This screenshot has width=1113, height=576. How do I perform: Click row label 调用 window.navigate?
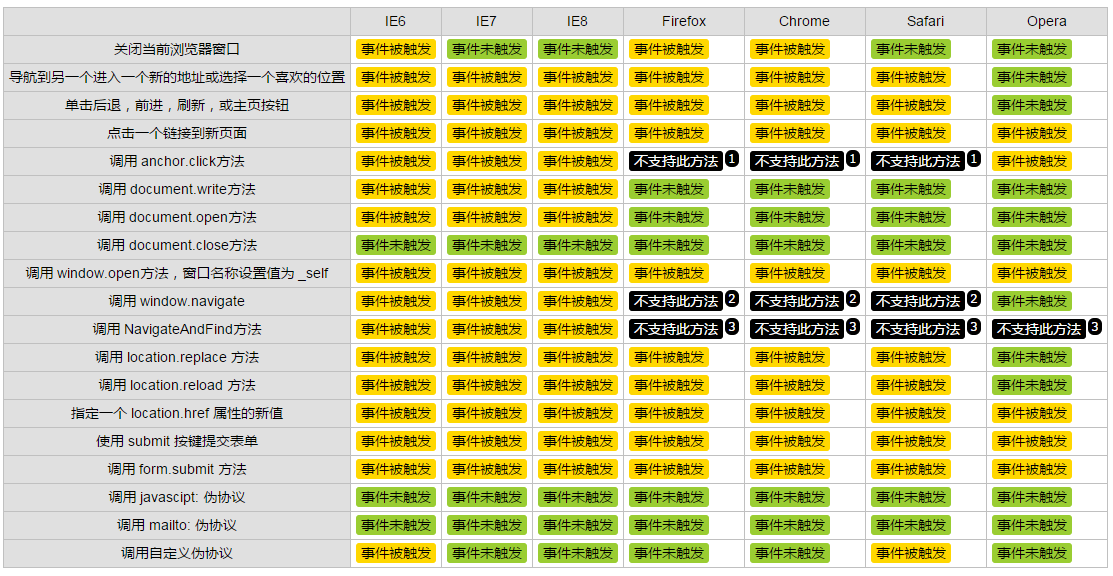tap(177, 301)
